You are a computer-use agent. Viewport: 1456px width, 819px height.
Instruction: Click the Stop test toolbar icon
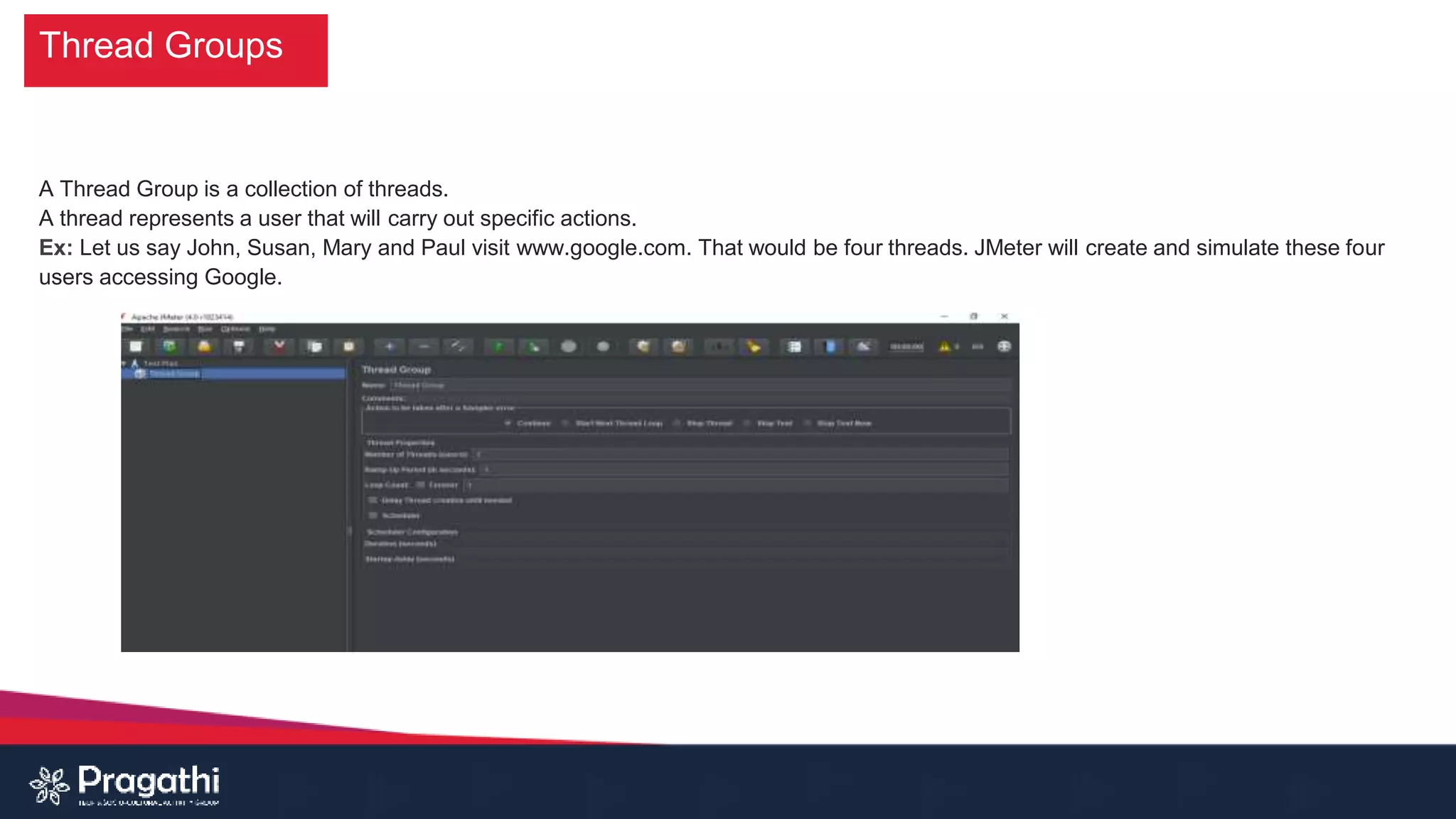click(x=569, y=346)
